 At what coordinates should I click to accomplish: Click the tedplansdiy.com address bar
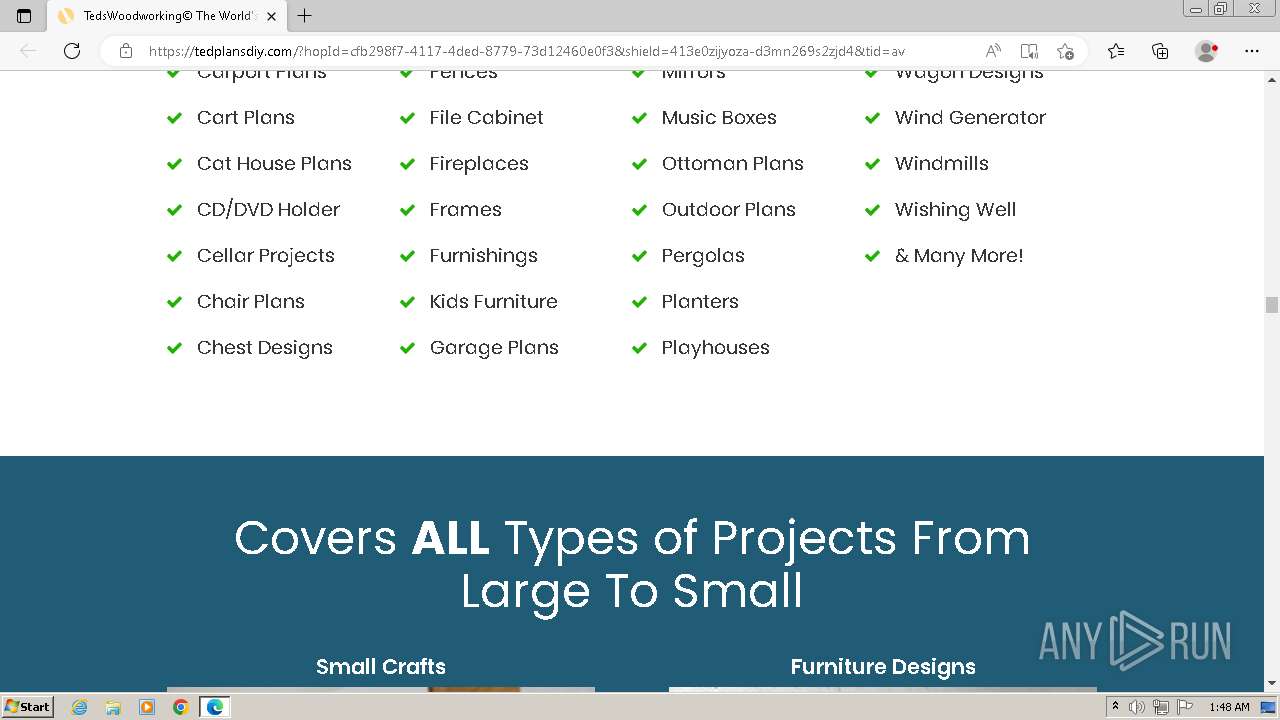click(x=527, y=51)
